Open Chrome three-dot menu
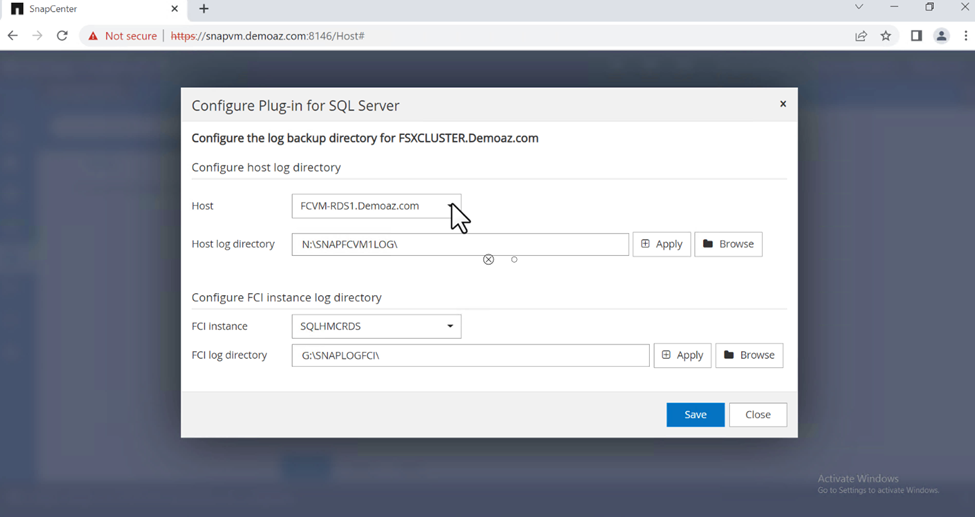 point(965,36)
